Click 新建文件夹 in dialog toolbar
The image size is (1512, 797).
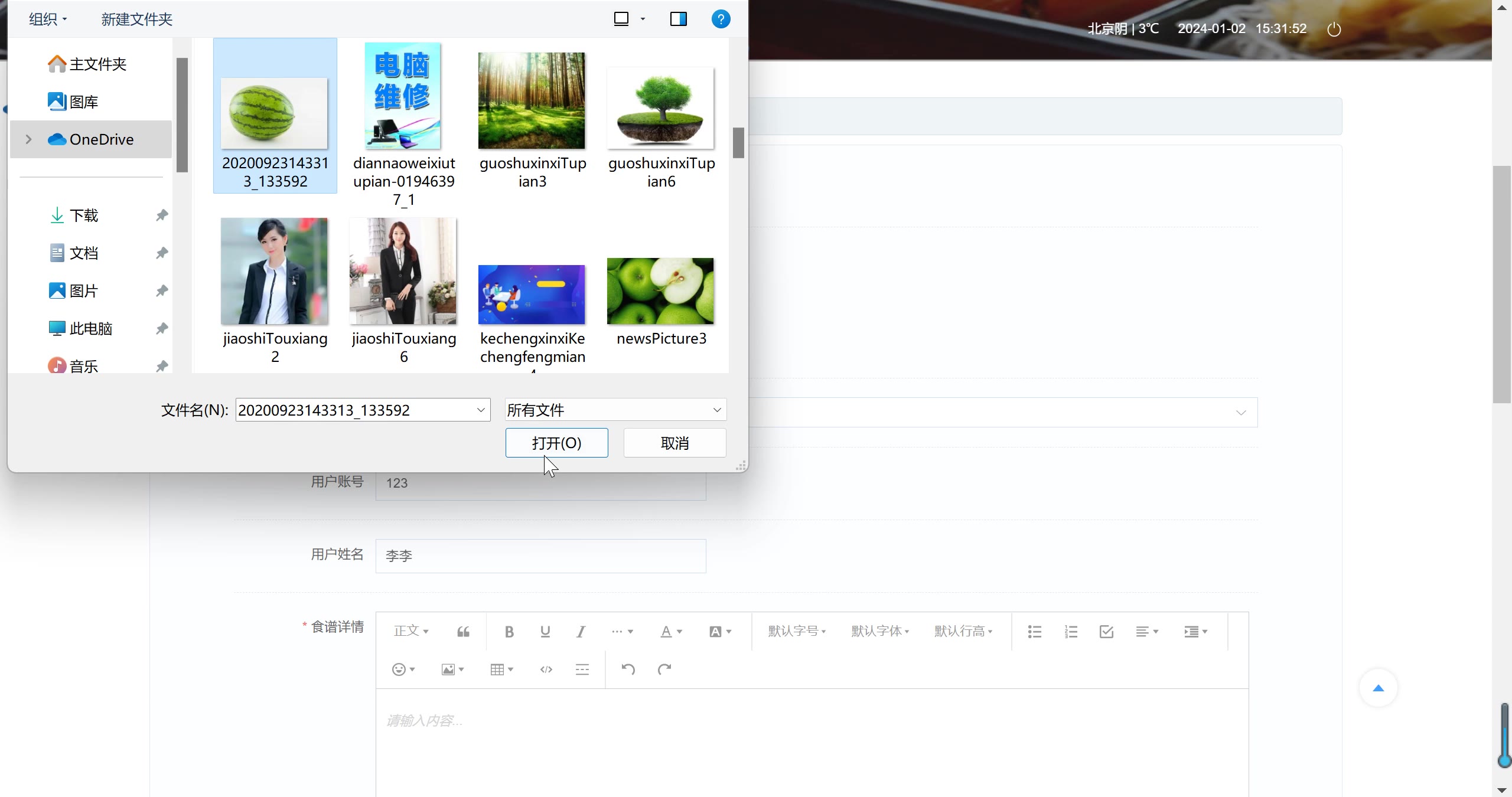[136, 19]
